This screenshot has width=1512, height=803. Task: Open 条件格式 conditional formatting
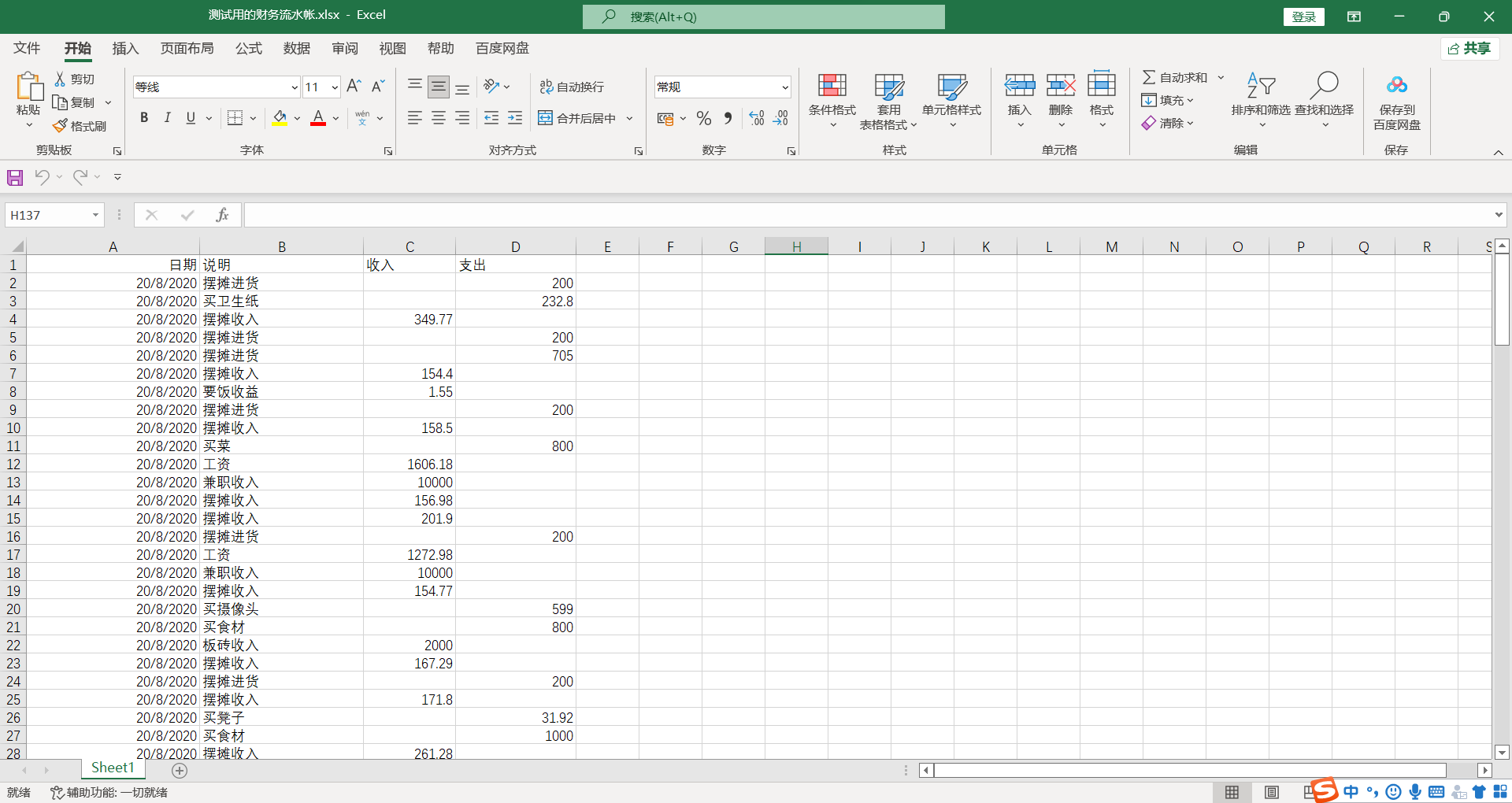[831, 100]
